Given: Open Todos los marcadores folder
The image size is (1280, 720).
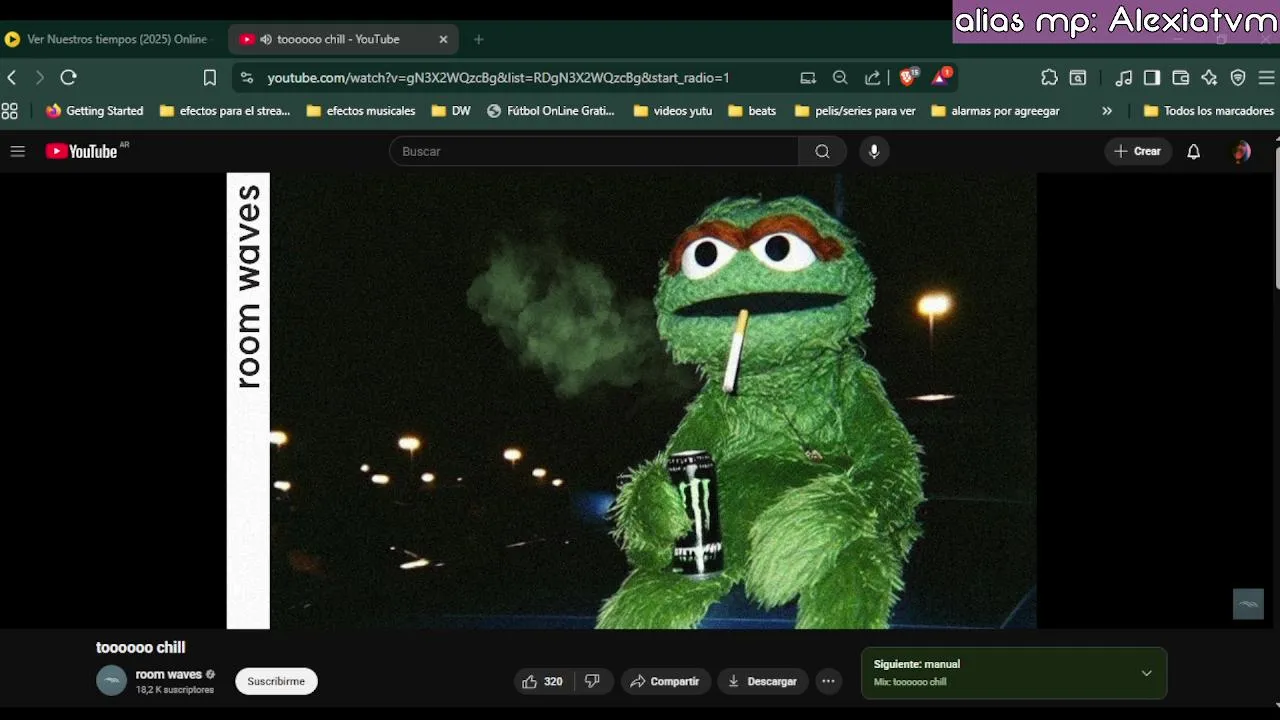Looking at the screenshot, I should 1209,111.
